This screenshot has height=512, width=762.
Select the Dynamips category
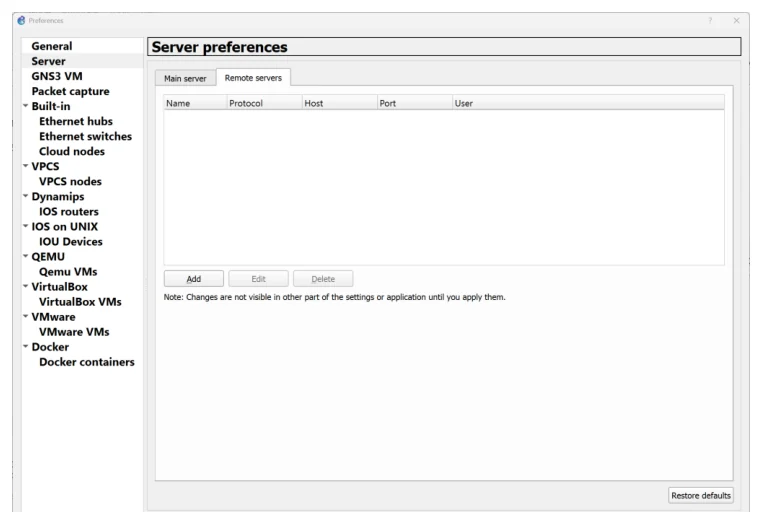coord(58,197)
